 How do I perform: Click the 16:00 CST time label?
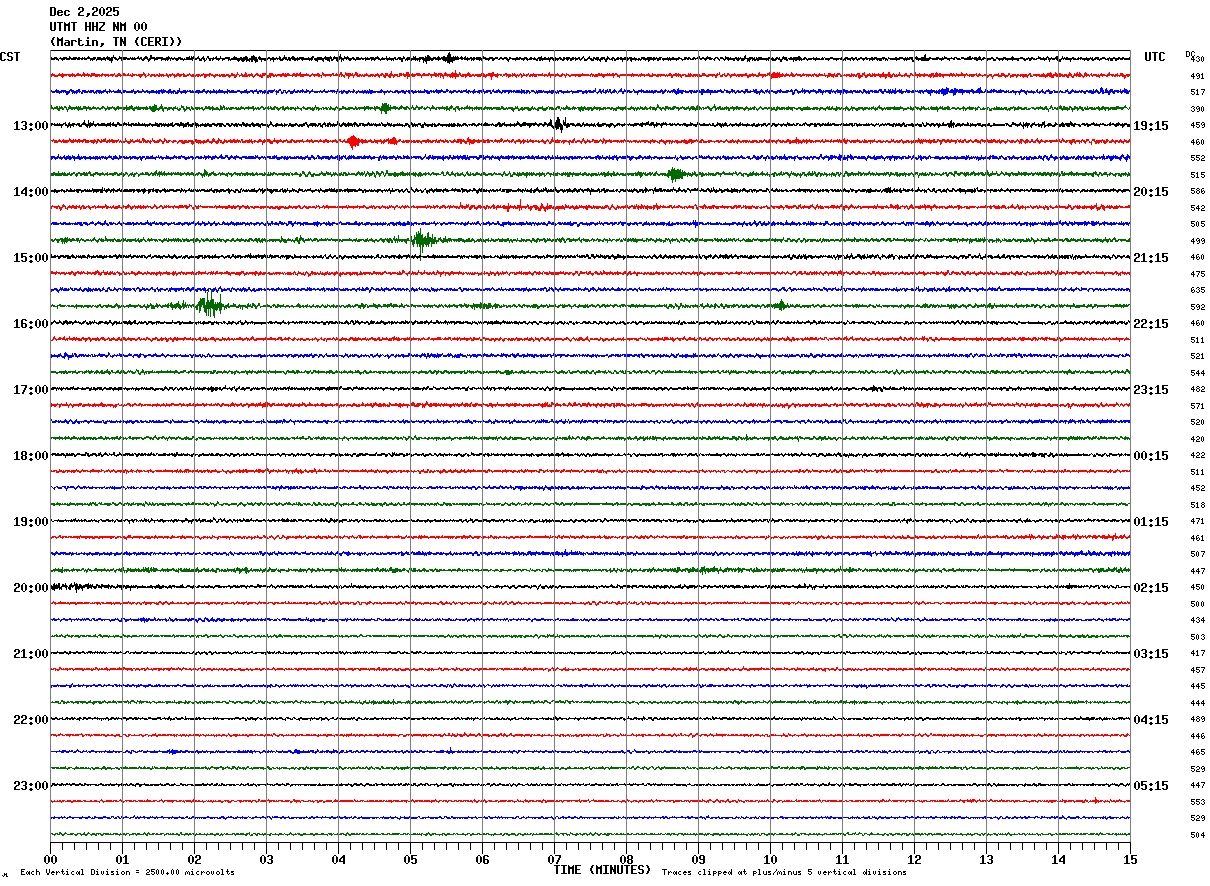(30, 324)
